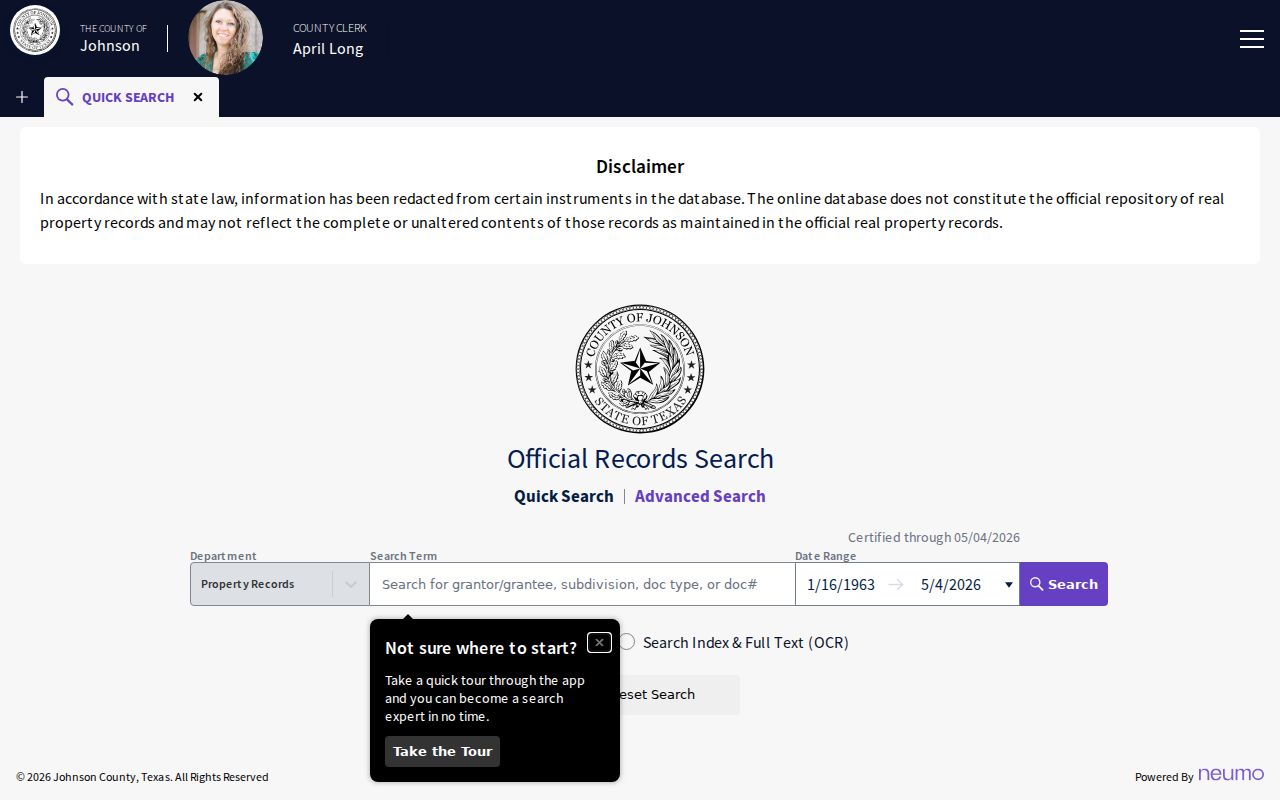Viewport: 1280px width, 800px height.
Task: Open the date range dropdown arrow
Action: pos(1008,584)
